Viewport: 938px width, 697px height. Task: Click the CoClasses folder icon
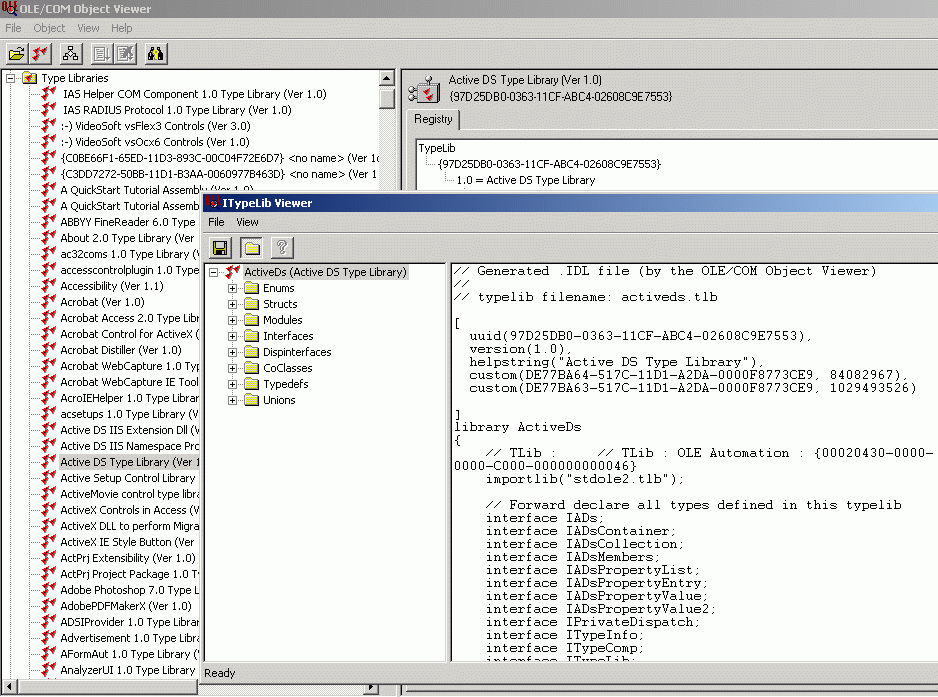(252, 368)
